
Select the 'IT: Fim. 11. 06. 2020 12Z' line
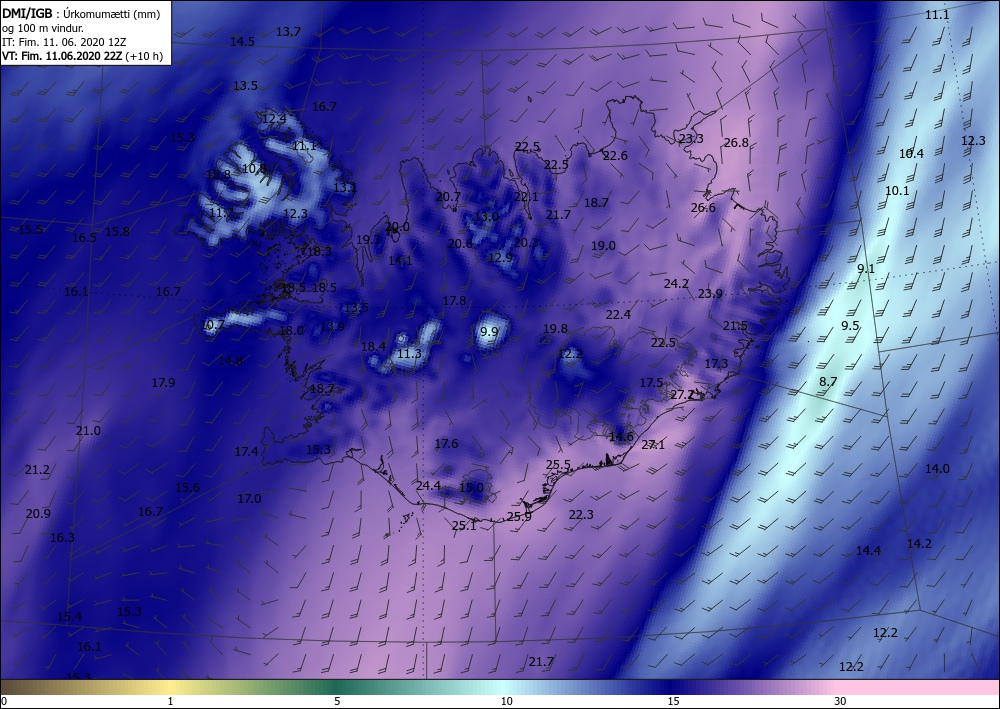[x=64, y=42]
